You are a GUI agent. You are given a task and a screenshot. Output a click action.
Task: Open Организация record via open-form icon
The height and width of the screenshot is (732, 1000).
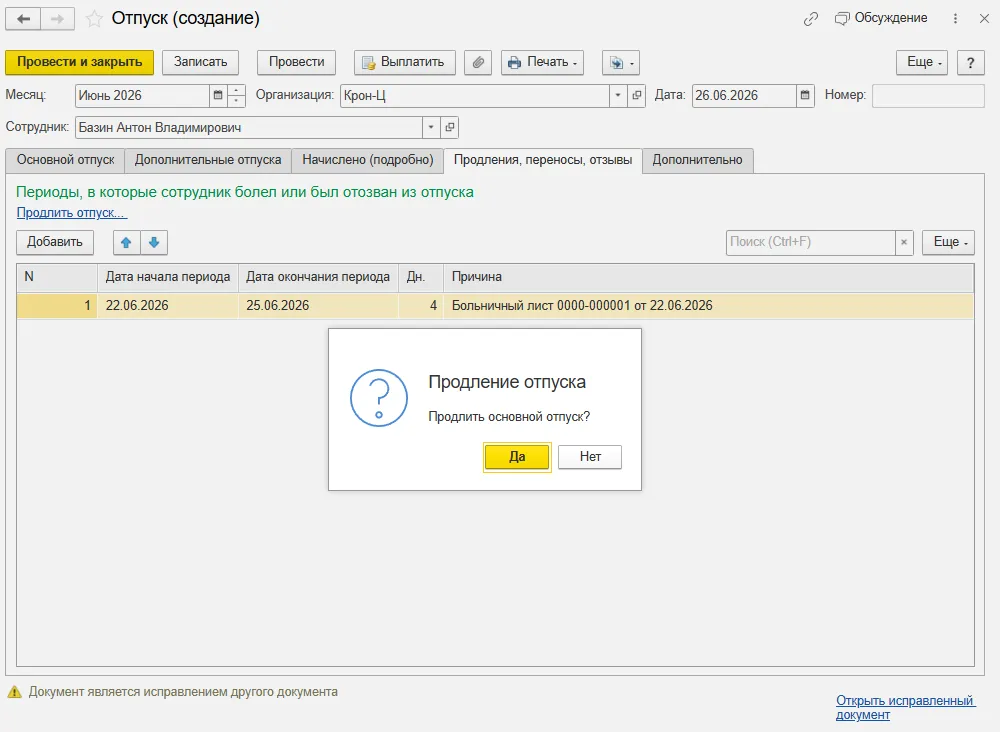(636, 96)
